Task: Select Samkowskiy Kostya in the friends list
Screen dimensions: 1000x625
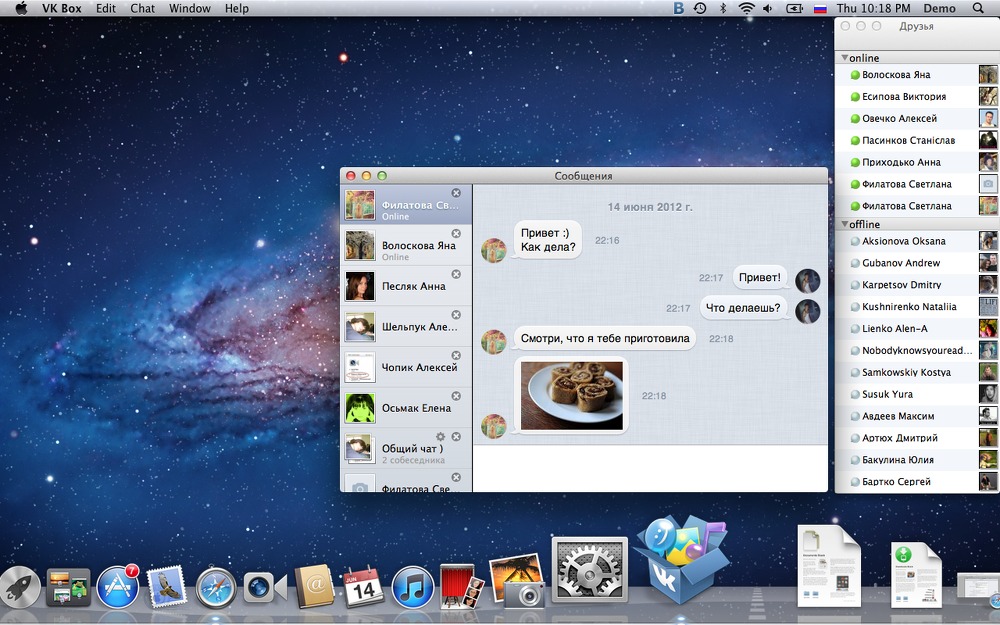Action: (917, 372)
